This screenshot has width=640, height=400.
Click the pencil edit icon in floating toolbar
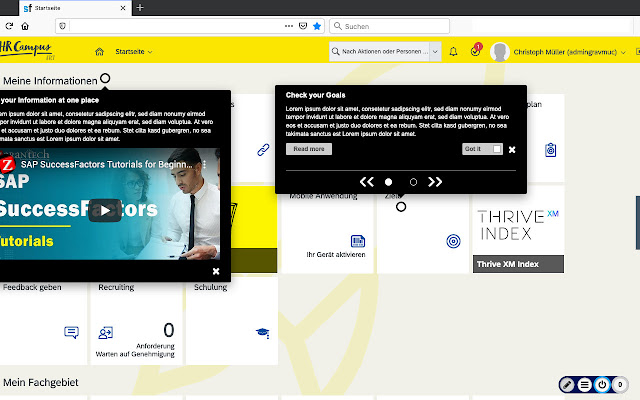tap(567, 384)
